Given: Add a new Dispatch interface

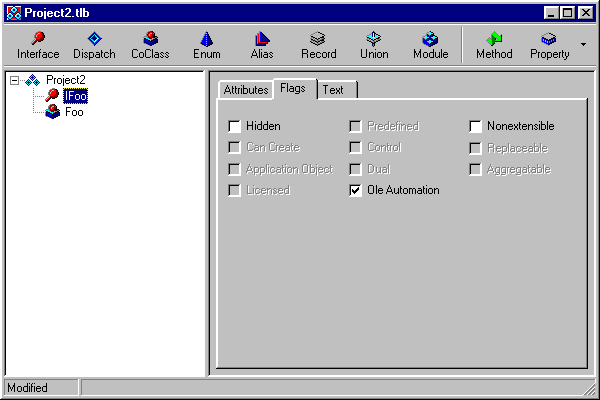Looking at the screenshot, I should (x=95, y=45).
